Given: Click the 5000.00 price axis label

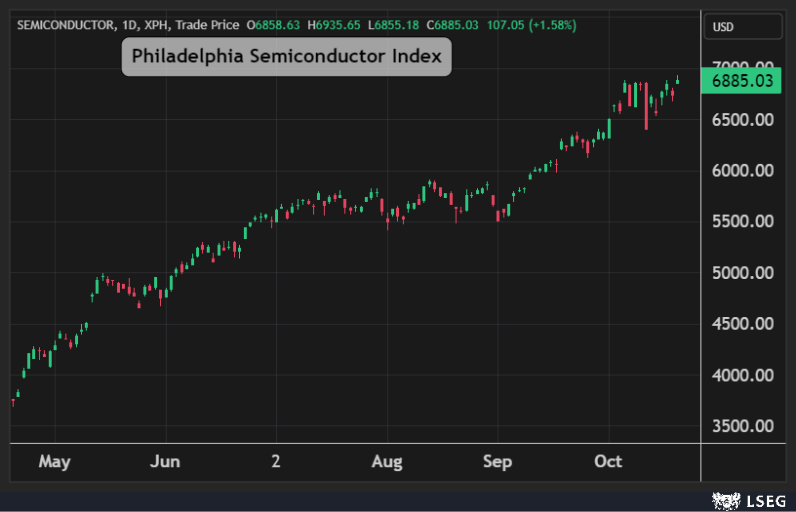Looking at the screenshot, I should (x=741, y=273).
